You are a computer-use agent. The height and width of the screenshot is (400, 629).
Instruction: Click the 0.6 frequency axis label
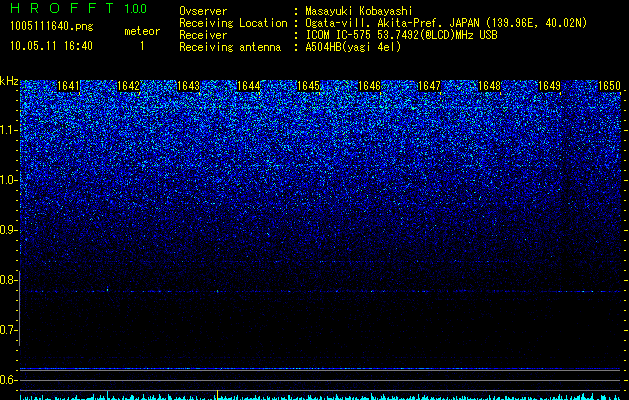(8, 380)
